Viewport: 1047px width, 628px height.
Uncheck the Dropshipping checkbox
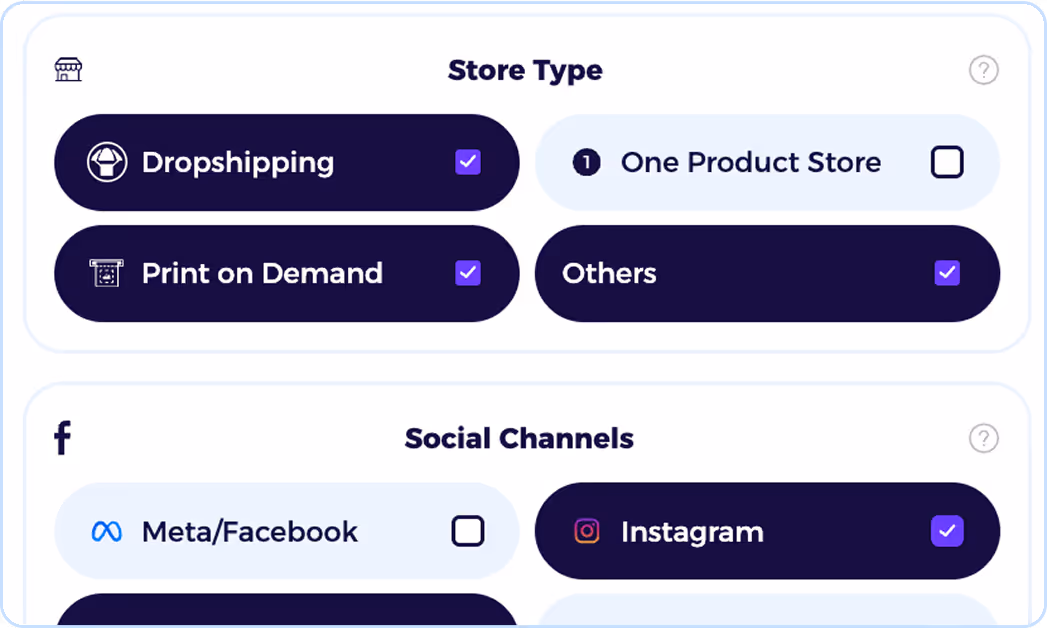click(x=468, y=162)
